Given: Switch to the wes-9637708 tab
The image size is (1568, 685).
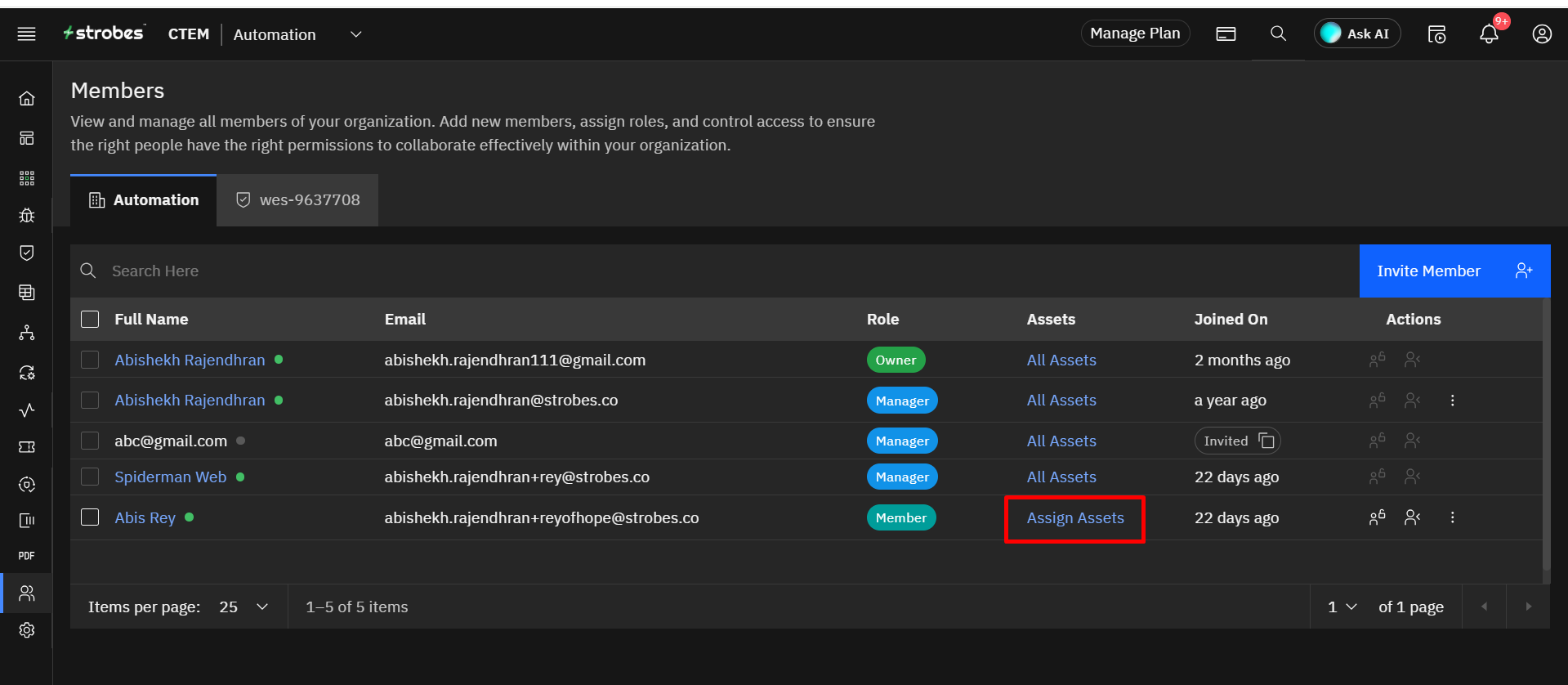Looking at the screenshot, I should (297, 200).
